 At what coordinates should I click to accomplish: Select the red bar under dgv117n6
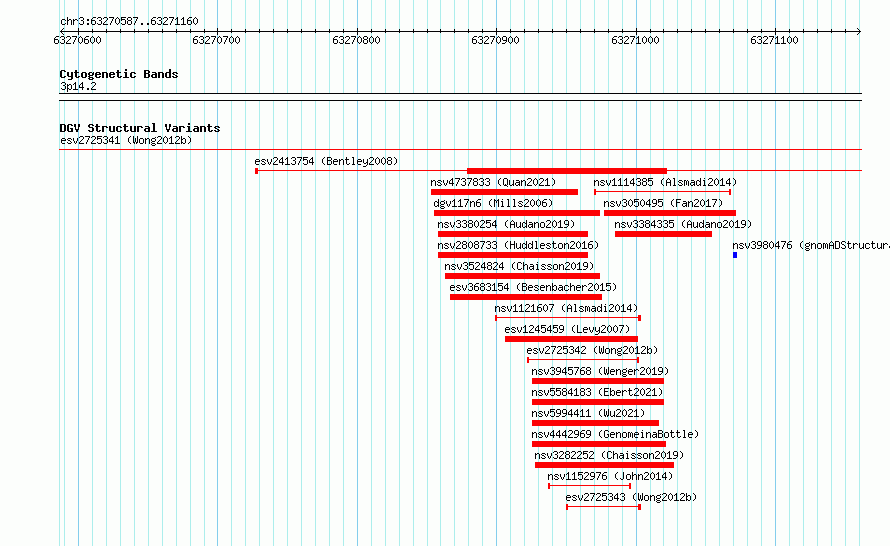tap(517, 213)
